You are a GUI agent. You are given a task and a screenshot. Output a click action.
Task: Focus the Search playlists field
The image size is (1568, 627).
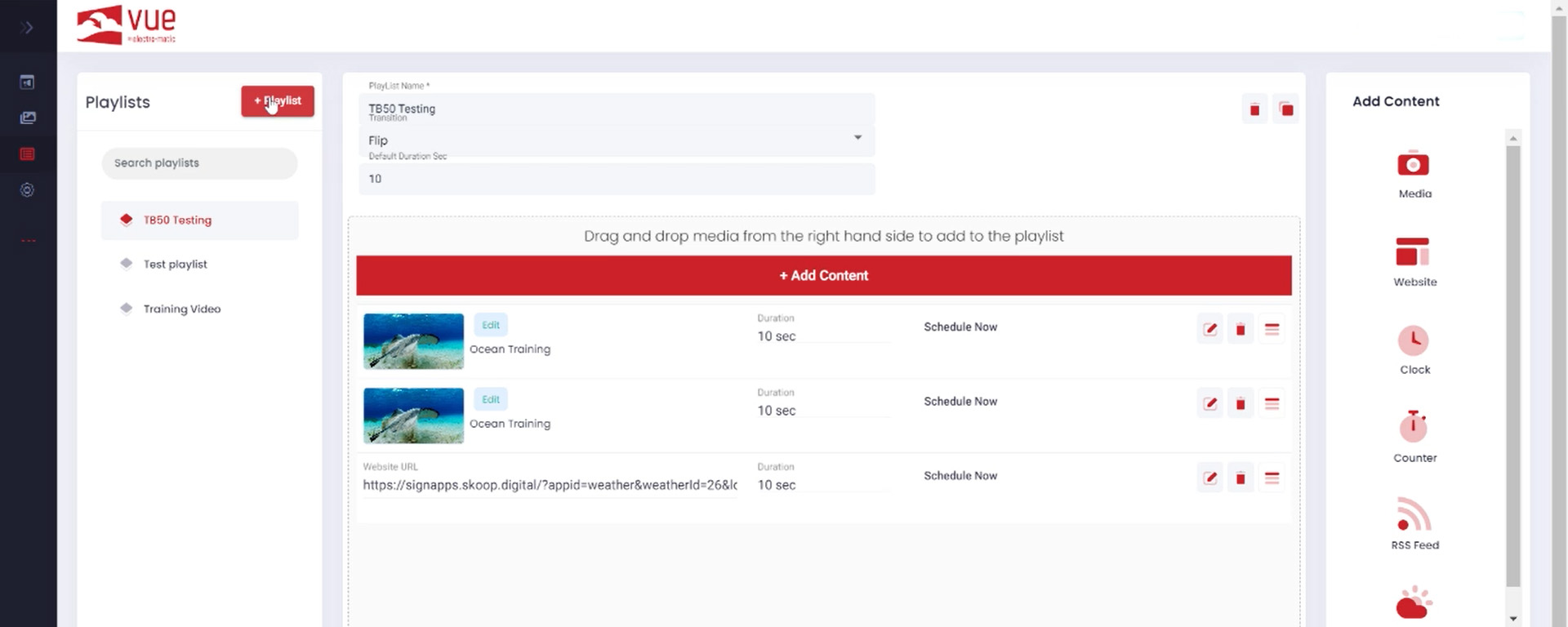point(199,163)
